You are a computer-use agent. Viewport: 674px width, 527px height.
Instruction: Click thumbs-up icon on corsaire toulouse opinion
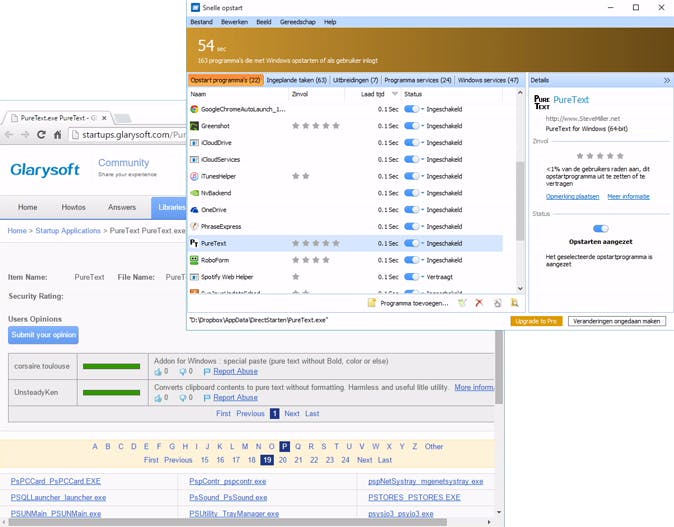click(x=158, y=371)
